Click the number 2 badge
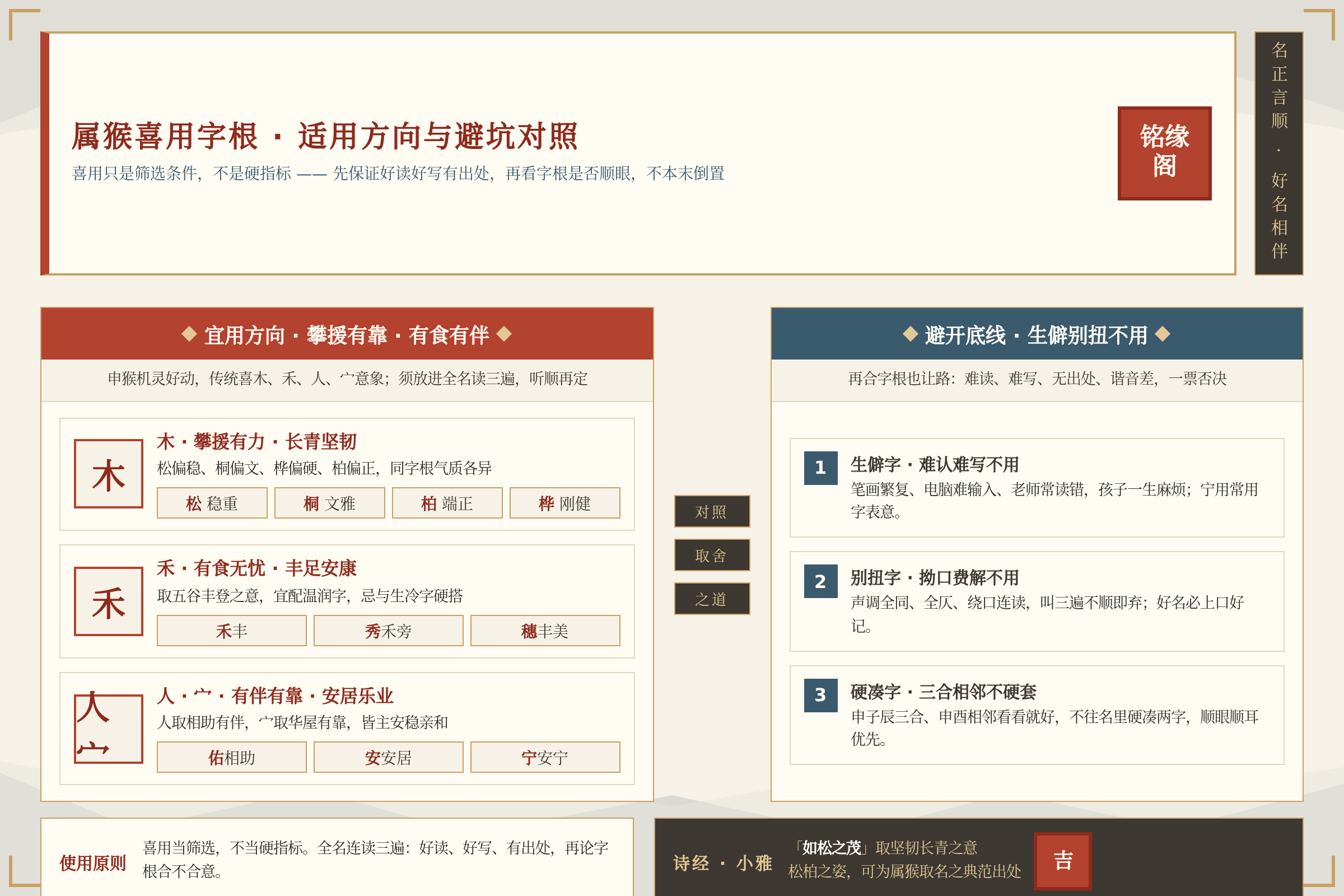The width and height of the screenshot is (1344, 896). [820, 581]
